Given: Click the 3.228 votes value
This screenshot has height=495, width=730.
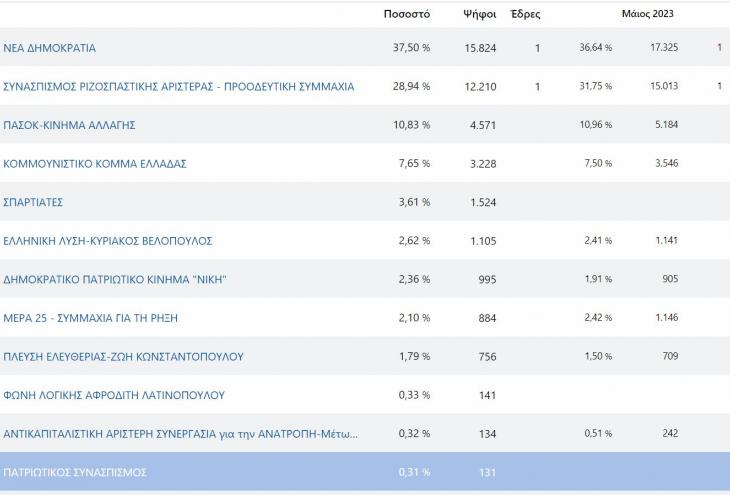Looking at the screenshot, I should coord(483,164).
